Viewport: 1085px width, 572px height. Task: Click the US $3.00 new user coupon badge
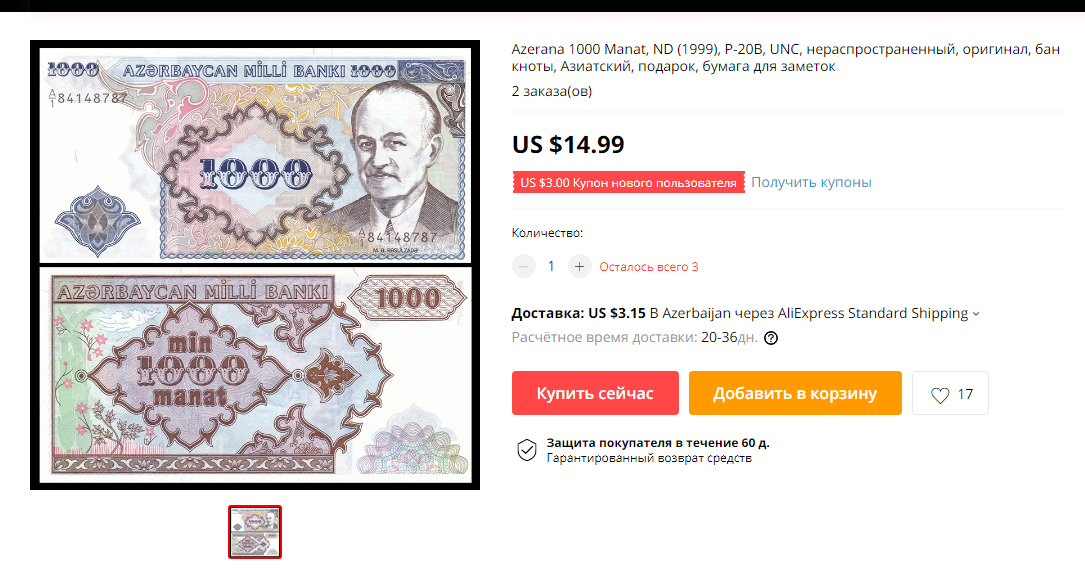(x=628, y=183)
